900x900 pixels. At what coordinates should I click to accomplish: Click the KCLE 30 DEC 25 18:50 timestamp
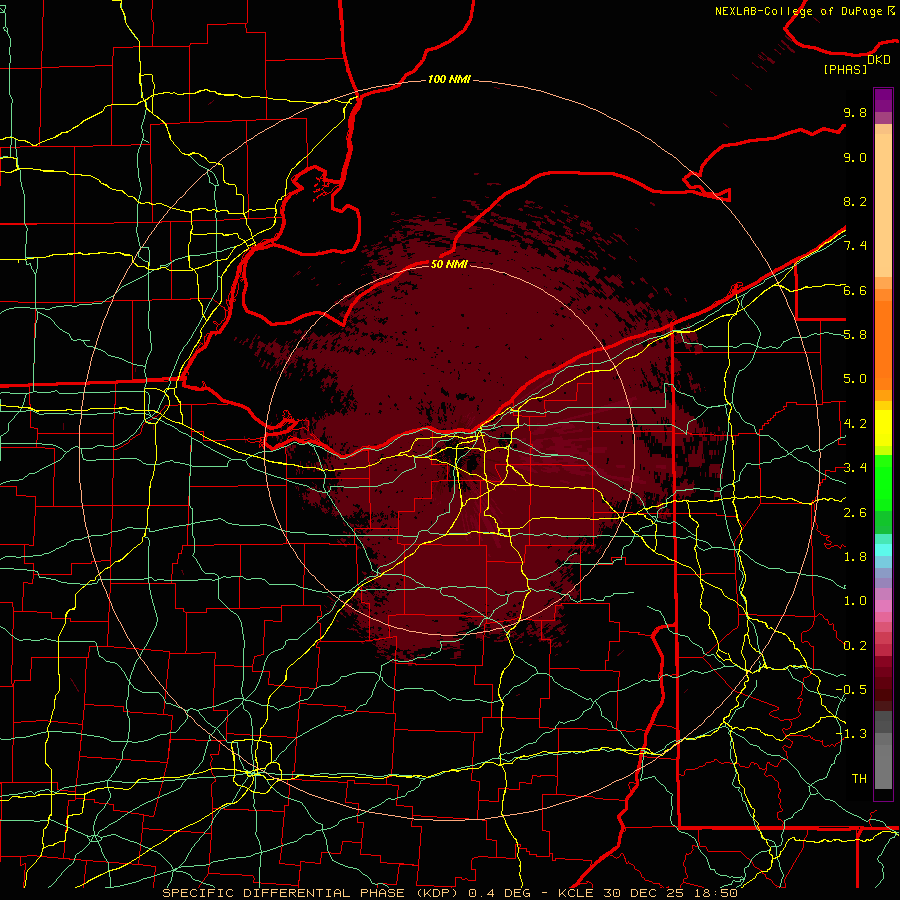coord(647,893)
